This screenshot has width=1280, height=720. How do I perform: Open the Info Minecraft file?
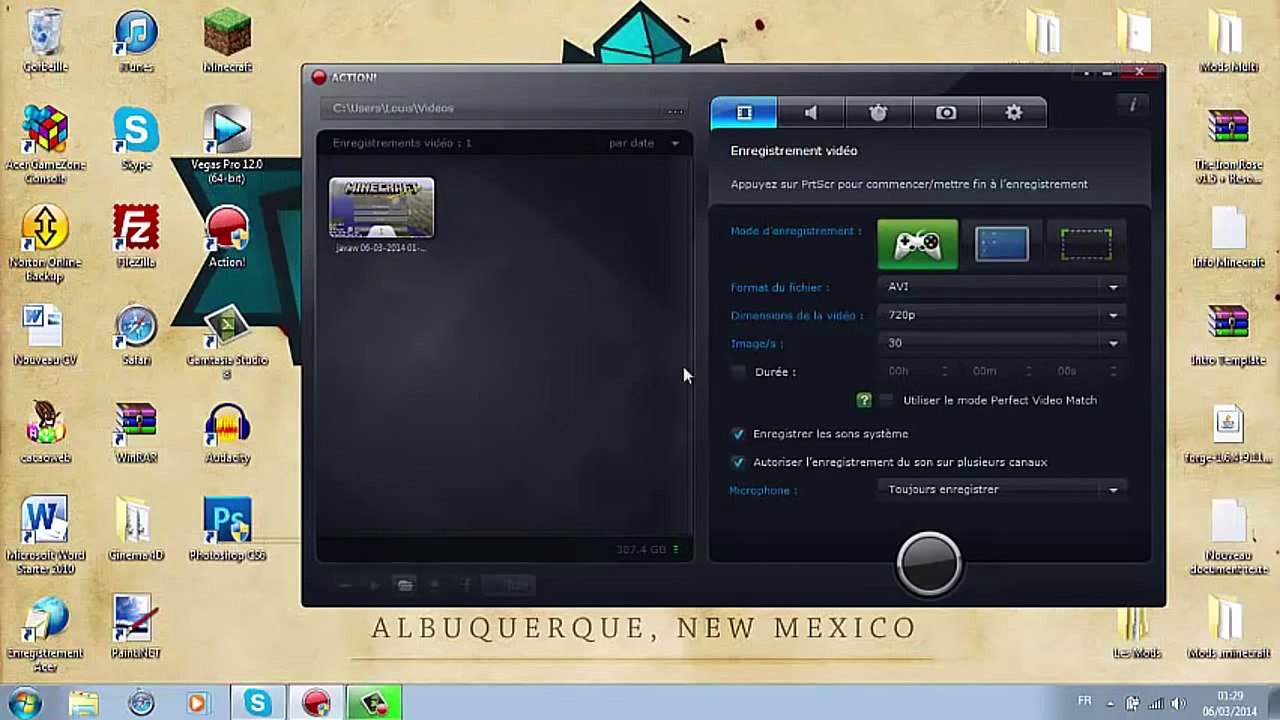(x=1228, y=237)
